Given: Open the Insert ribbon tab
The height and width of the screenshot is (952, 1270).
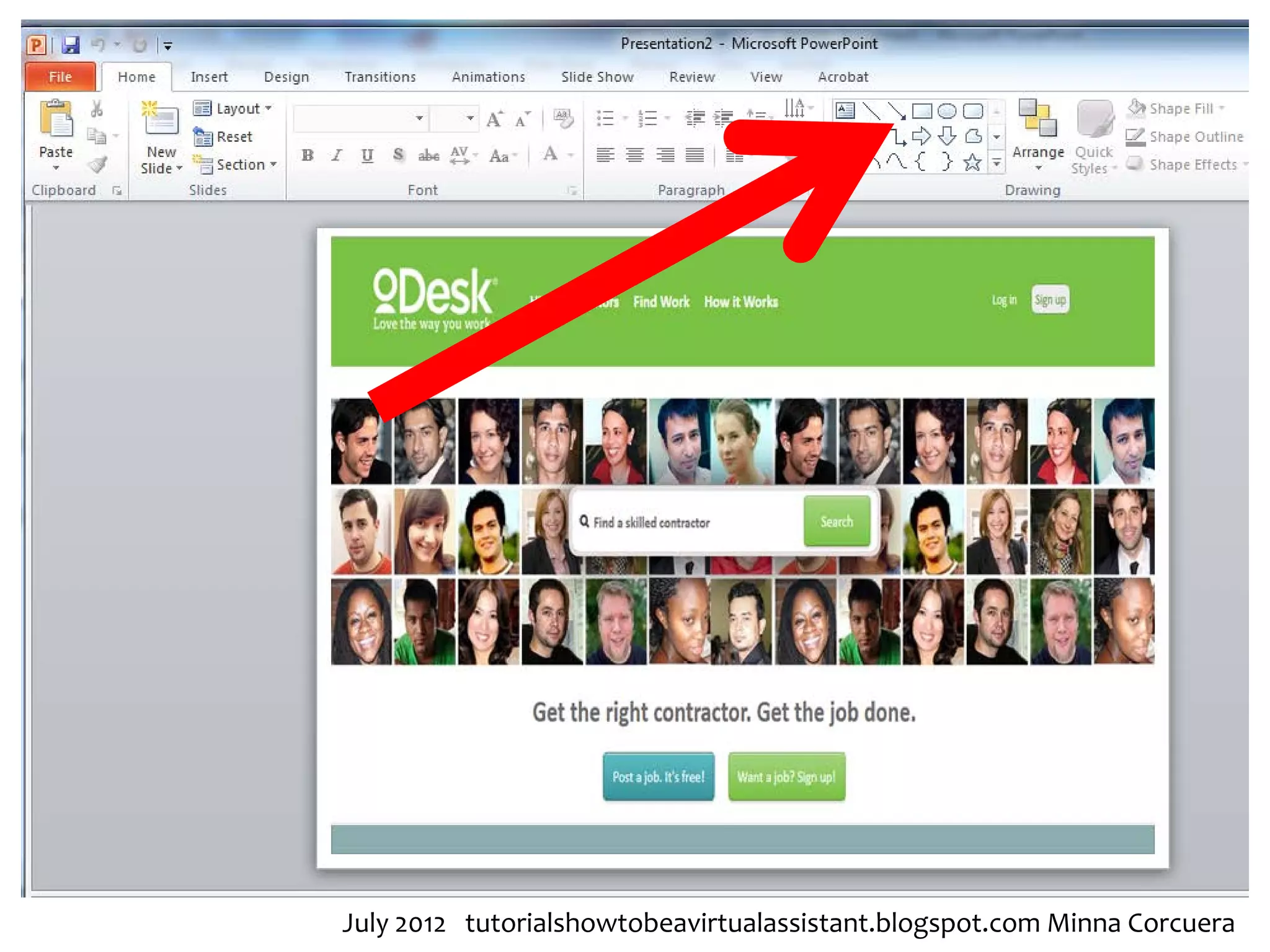Looking at the screenshot, I should (209, 77).
